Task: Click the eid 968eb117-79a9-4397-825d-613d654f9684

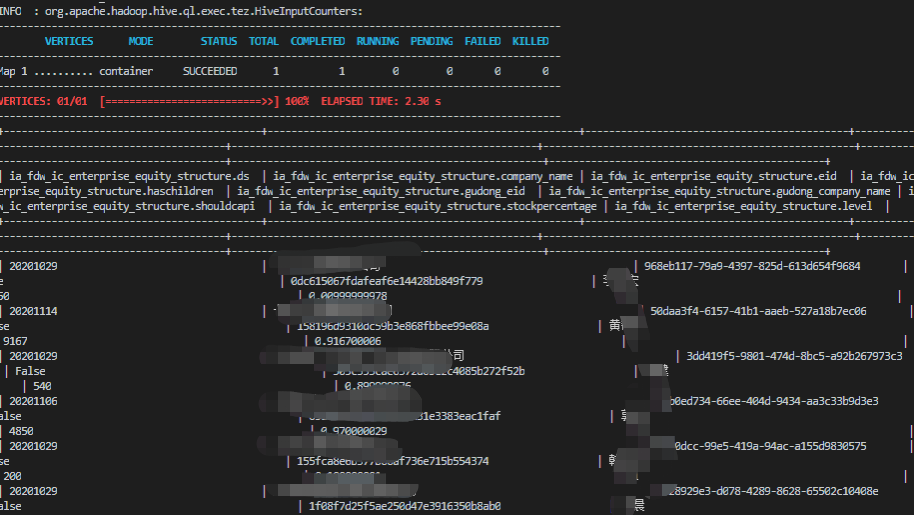Action: [752, 266]
